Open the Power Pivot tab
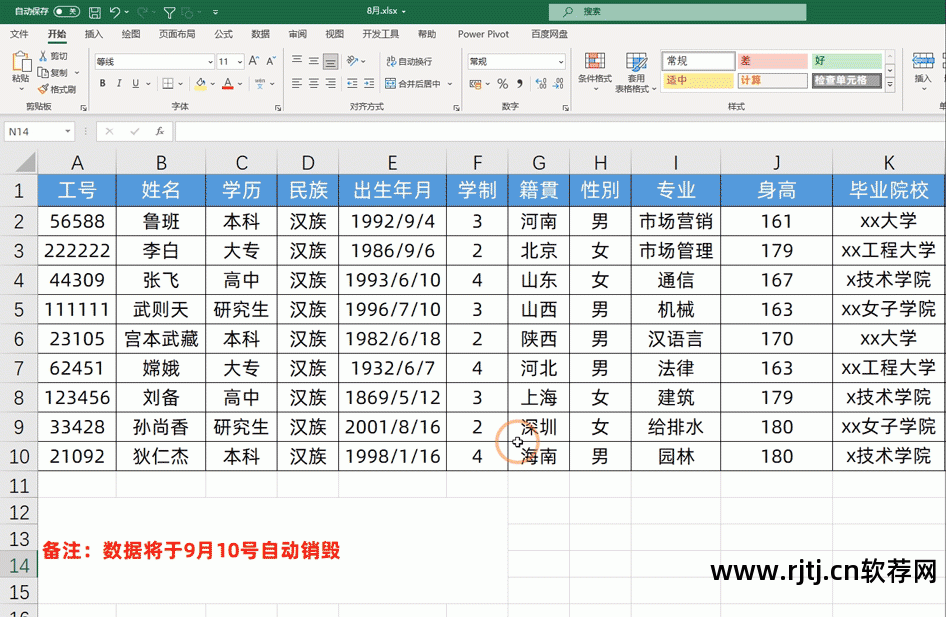The height and width of the screenshot is (617, 946). (x=483, y=33)
